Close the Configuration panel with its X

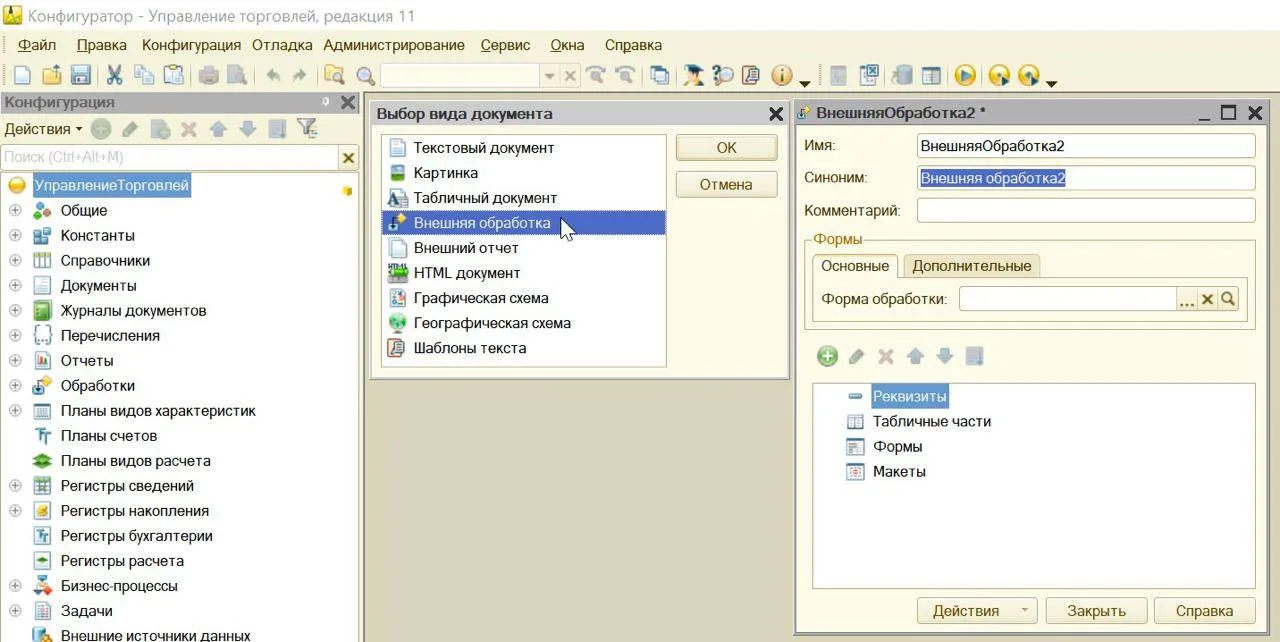(x=348, y=103)
